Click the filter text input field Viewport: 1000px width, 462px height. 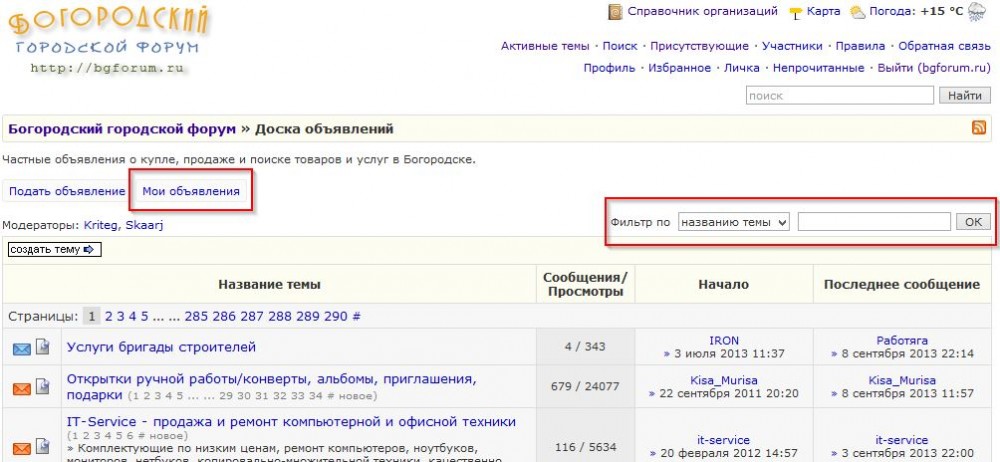pyautogui.click(x=874, y=222)
